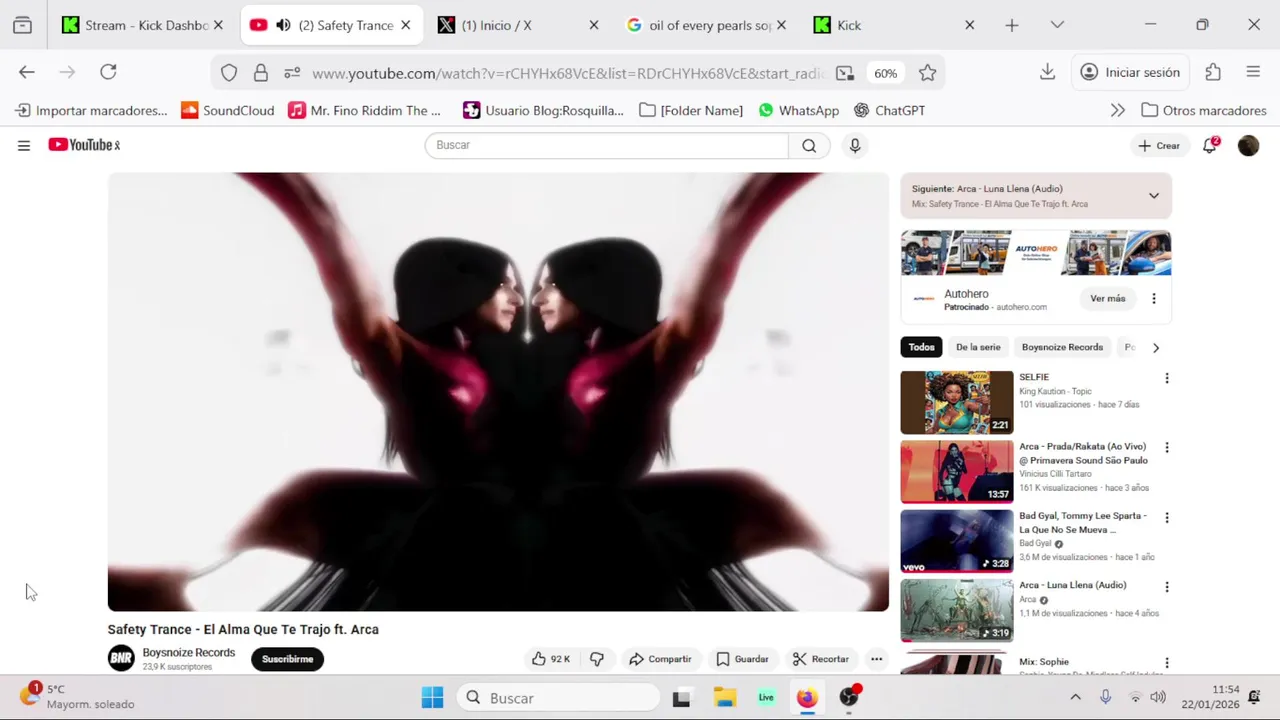Show more filter chips with right arrow
This screenshot has width=1280, height=720.
tap(1155, 348)
